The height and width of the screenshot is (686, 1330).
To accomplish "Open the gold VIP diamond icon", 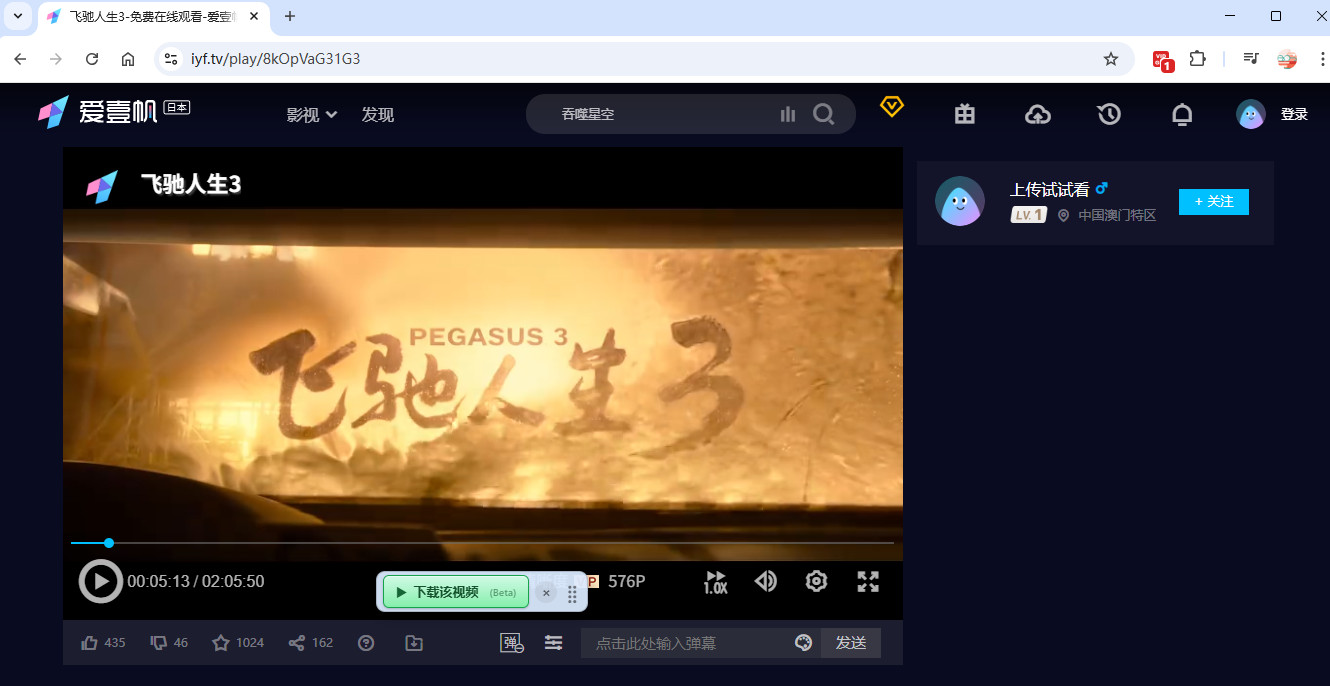I will [892, 106].
